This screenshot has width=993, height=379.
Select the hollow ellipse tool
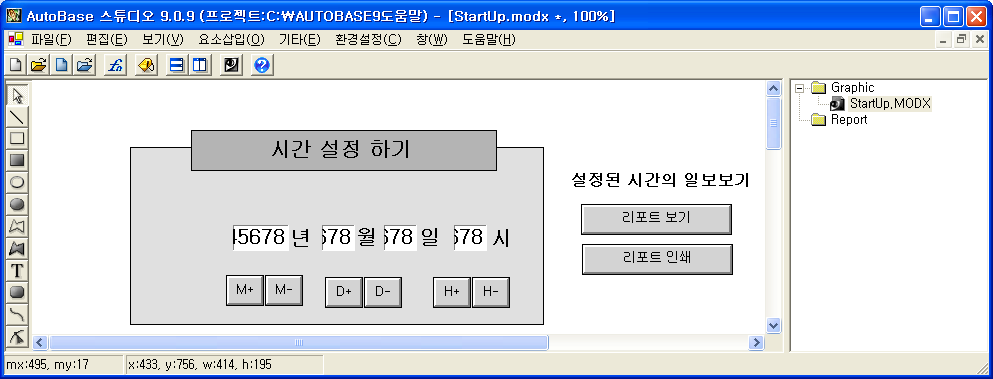(17, 183)
